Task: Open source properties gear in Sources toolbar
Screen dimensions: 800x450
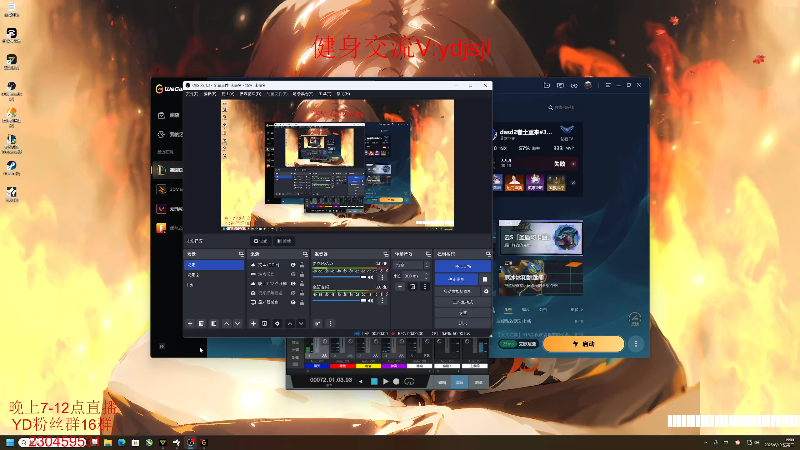Action: (x=277, y=323)
